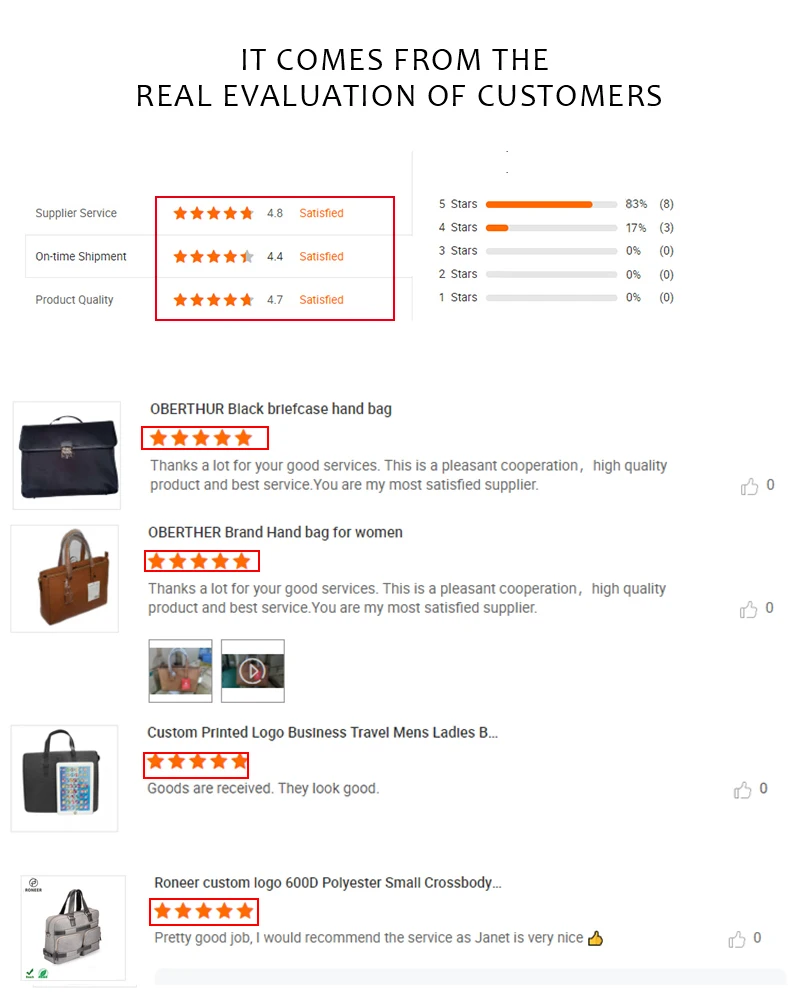
Task: Open the brown handbag product image
Action: pos(65,578)
